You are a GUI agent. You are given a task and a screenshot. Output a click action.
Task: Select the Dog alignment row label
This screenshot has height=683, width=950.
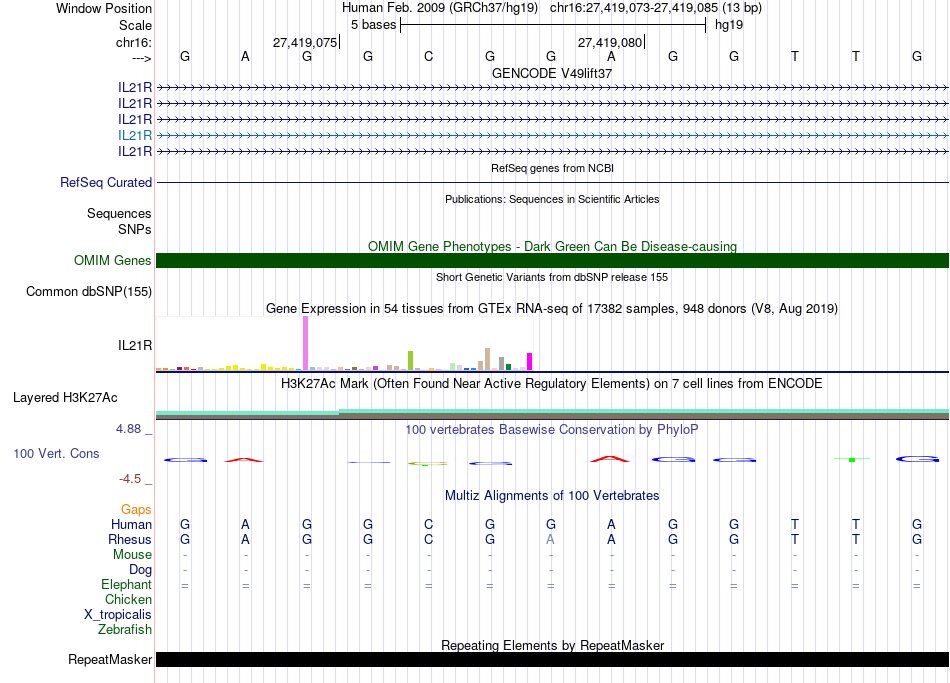(141, 570)
